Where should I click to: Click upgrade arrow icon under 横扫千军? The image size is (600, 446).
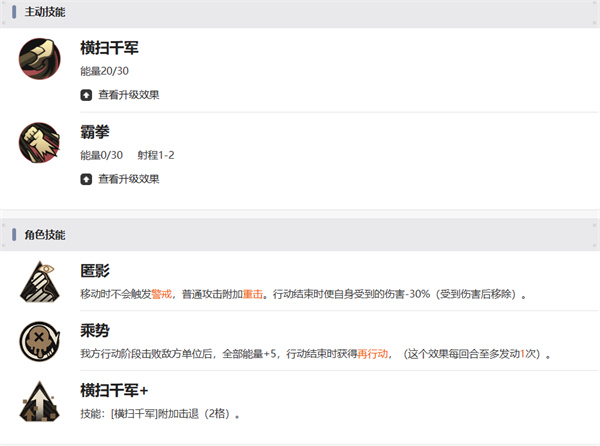coord(86,95)
